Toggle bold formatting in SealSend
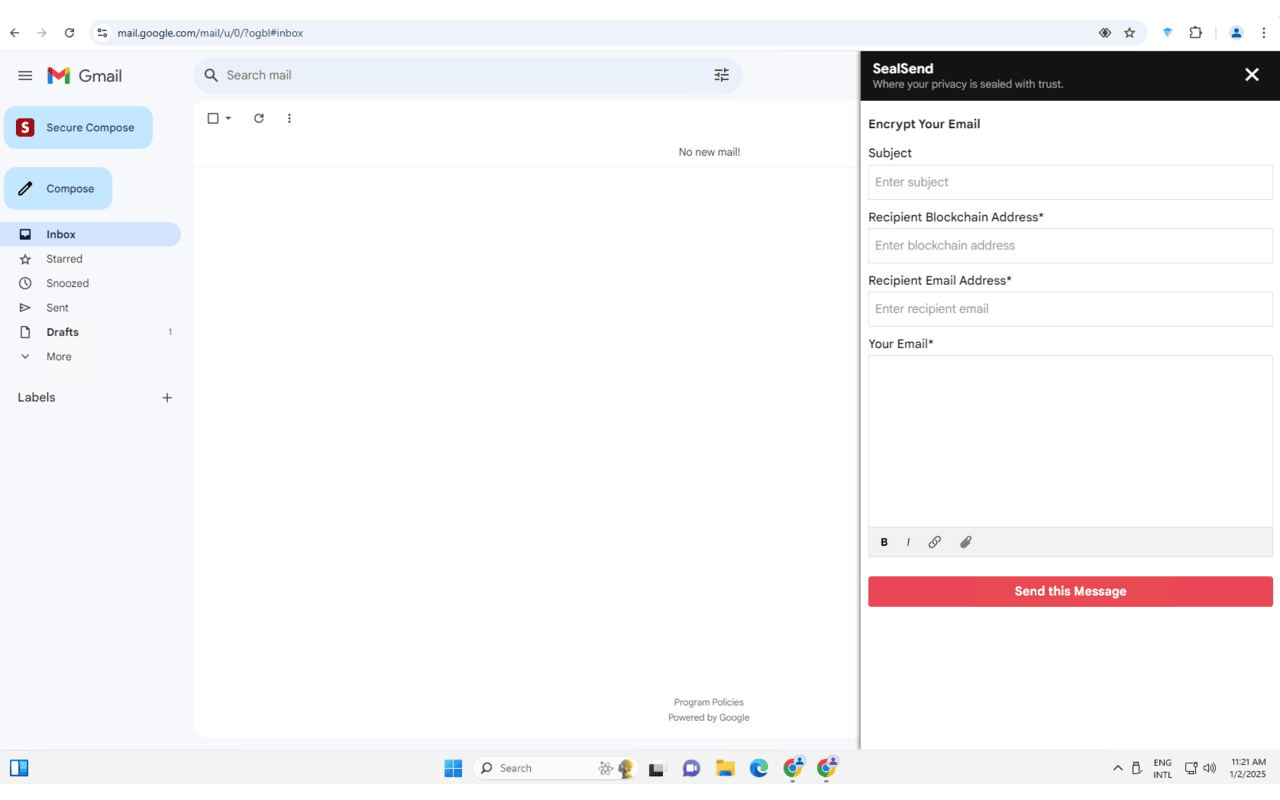Image resolution: width=1280 pixels, height=800 pixels. (883, 541)
